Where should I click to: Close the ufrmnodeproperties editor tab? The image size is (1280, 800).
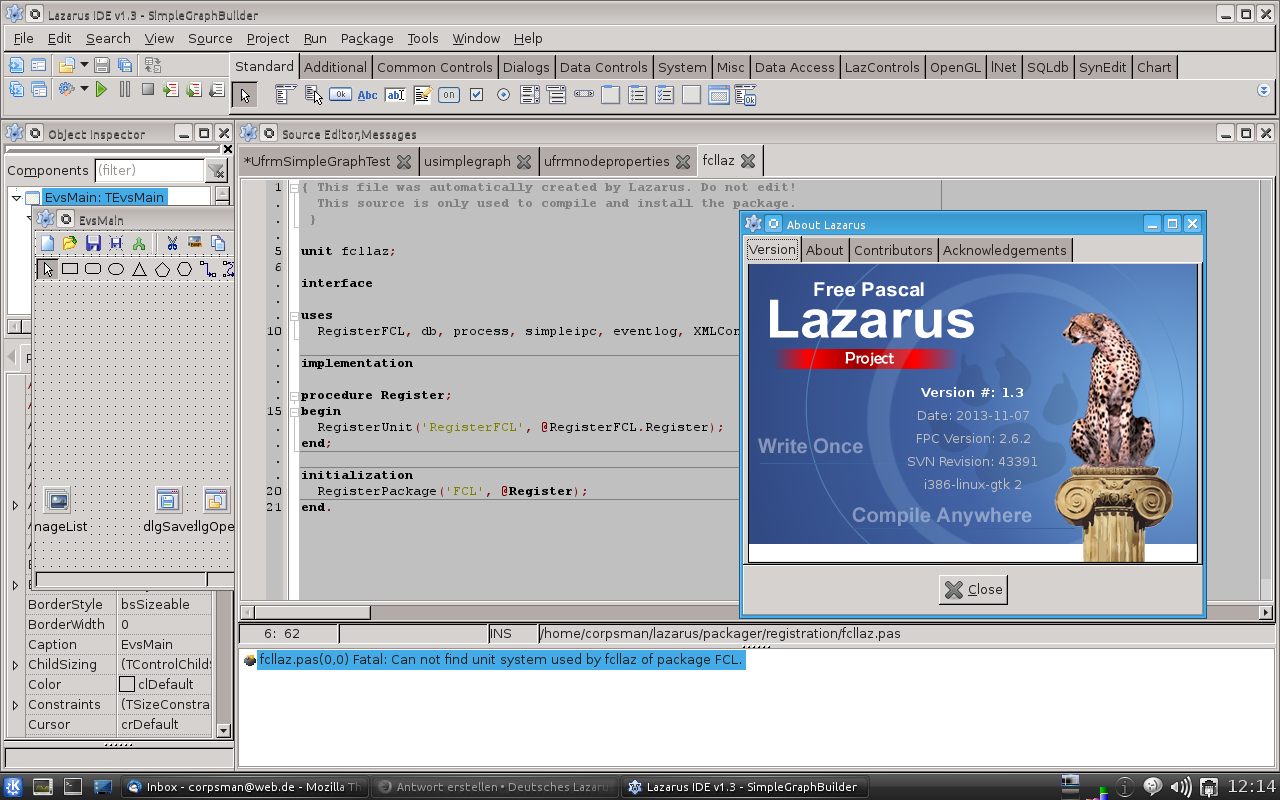(x=683, y=161)
